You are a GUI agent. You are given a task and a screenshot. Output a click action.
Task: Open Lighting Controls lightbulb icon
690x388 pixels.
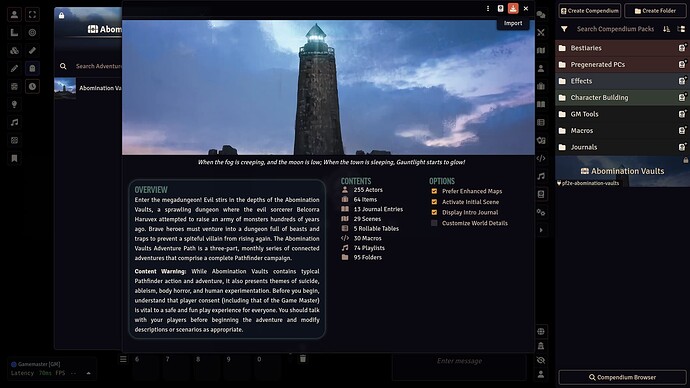click(x=14, y=105)
